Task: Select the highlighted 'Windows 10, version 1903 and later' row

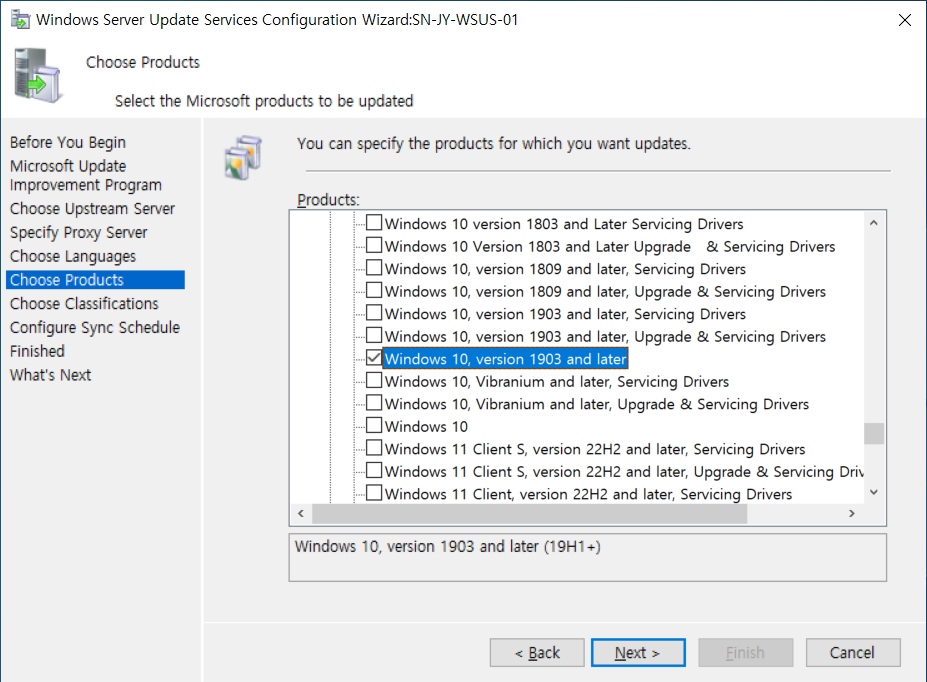Action: pyautogui.click(x=505, y=359)
